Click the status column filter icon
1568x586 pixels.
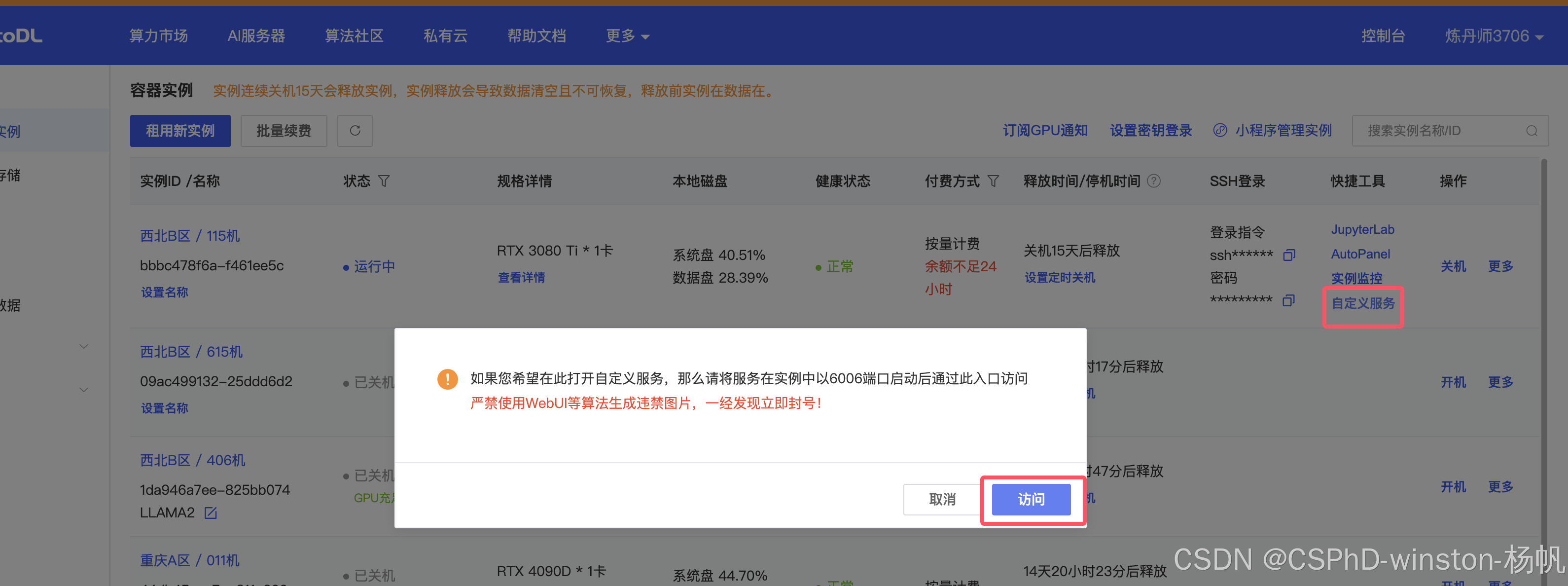(384, 181)
